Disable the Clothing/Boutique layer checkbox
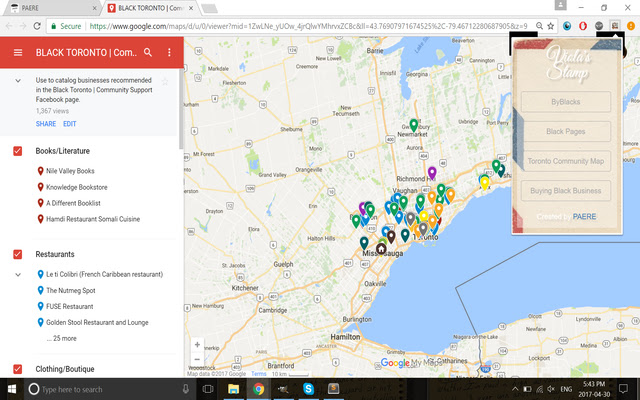 (17, 369)
